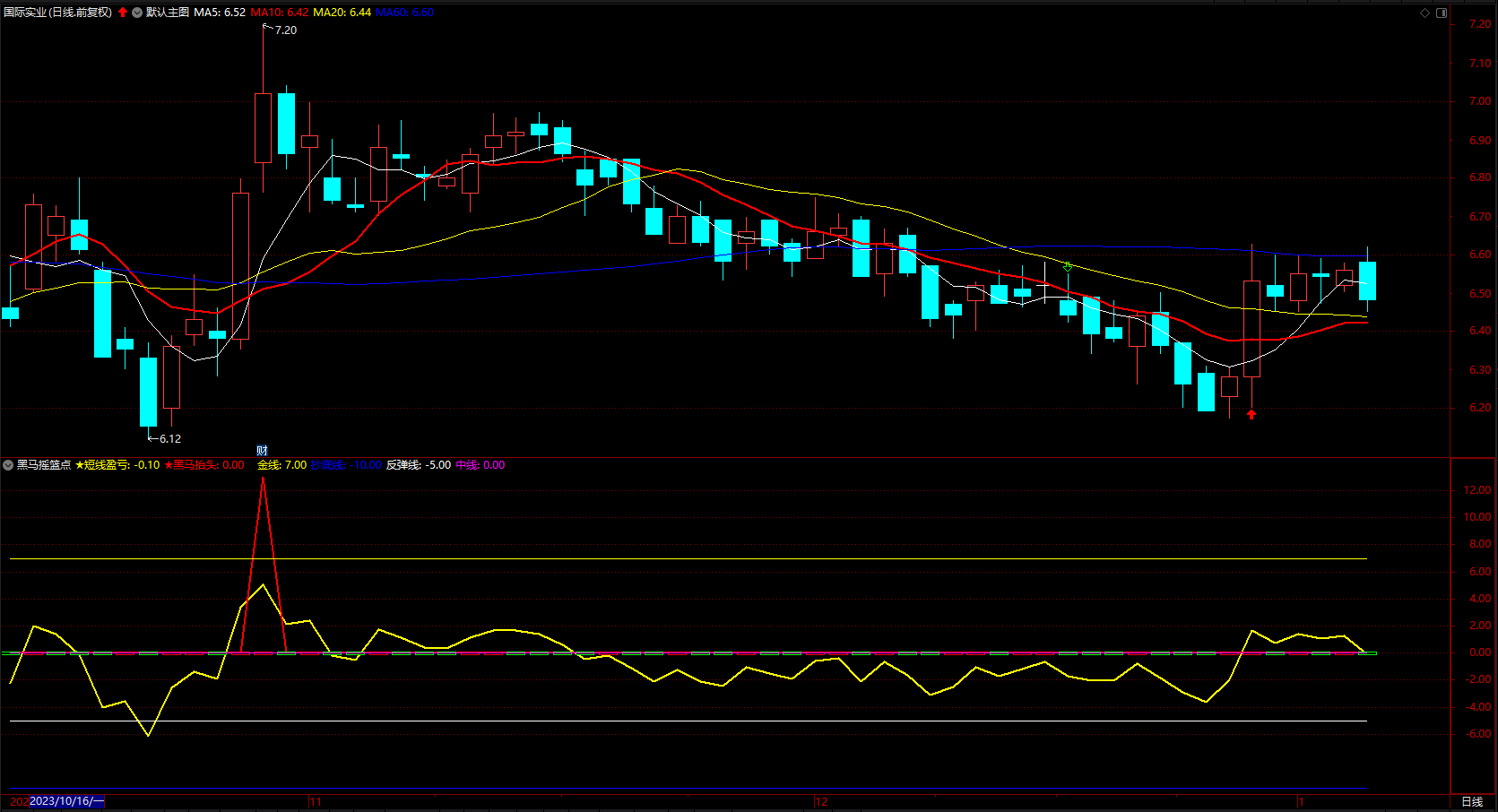Click the red buy-signal arrow under the candles
Image resolution: width=1498 pixels, height=812 pixels.
coord(1251,414)
